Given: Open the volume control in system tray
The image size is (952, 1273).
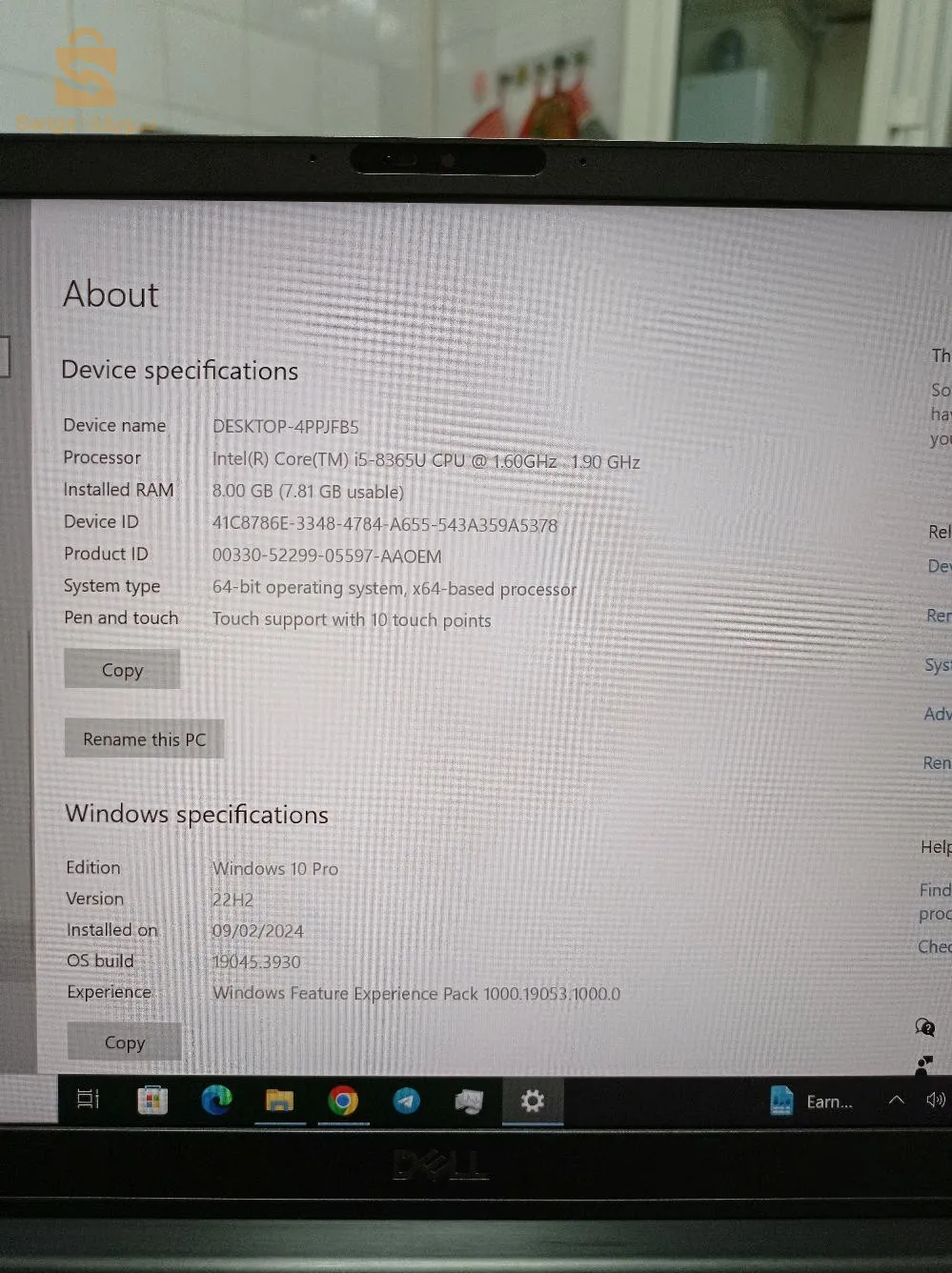Looking at the screenshot, I should coord(935,1101).
